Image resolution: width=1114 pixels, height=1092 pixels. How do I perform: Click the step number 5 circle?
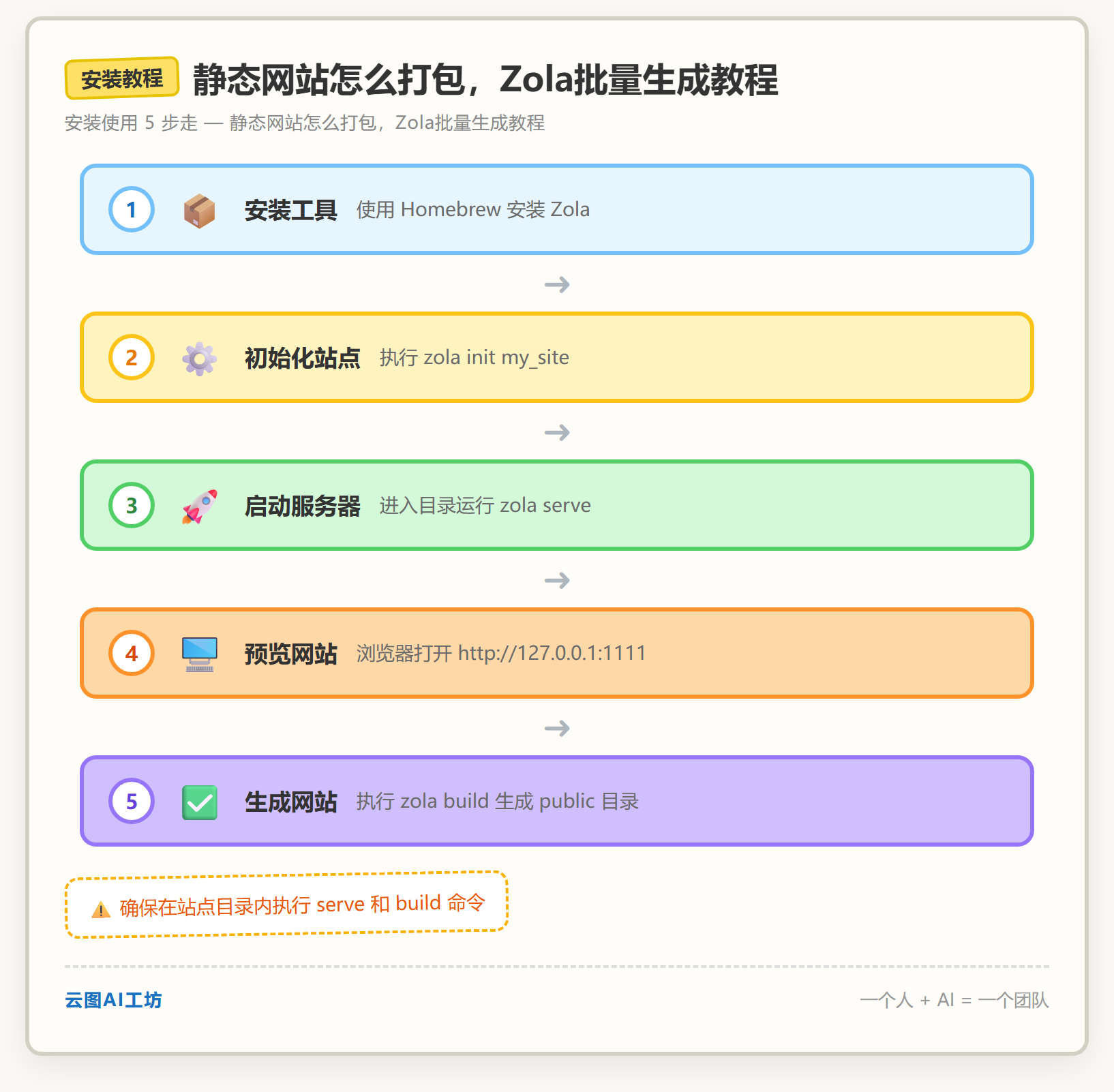tap(132, 801)
